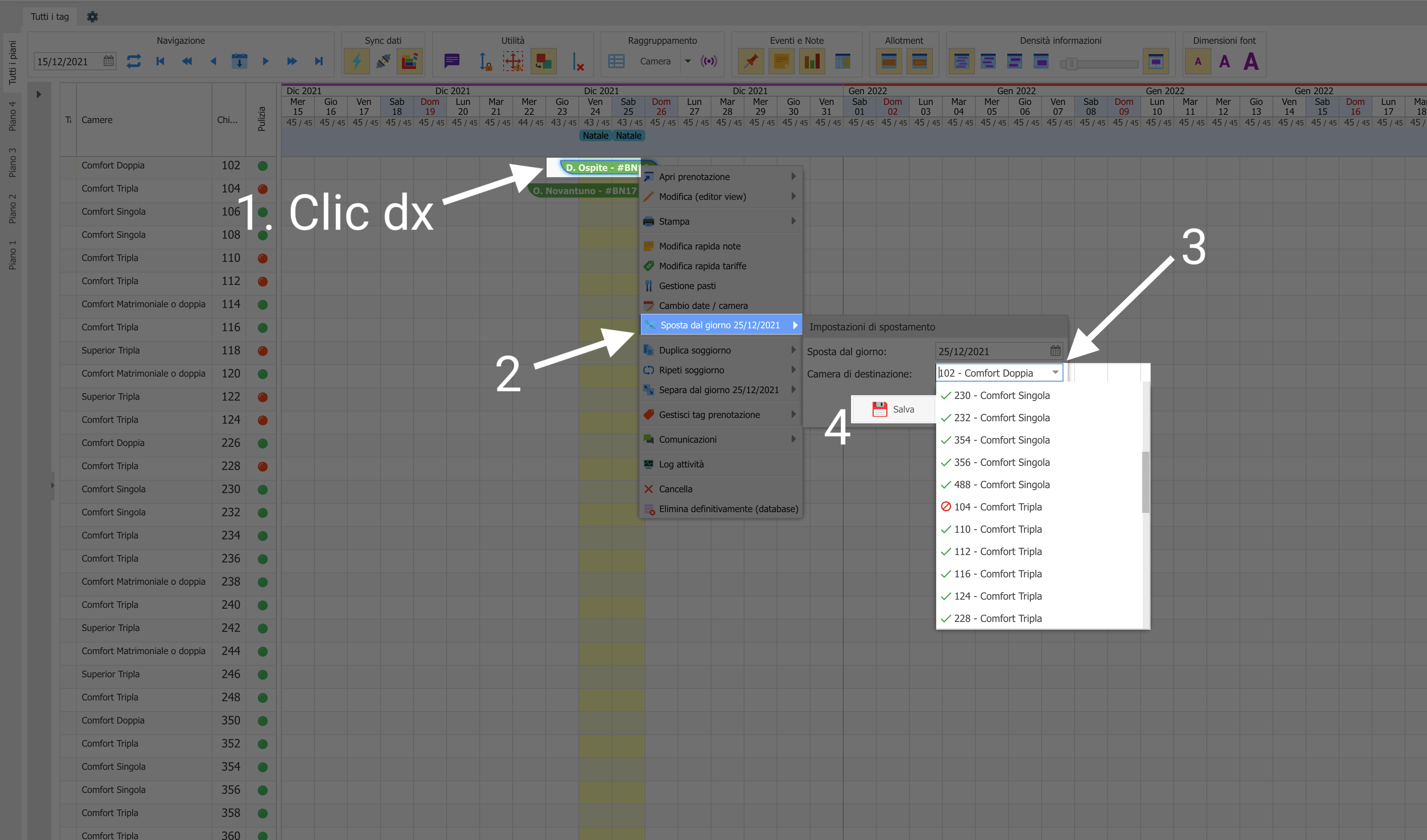Expand the left panel with the top triangle
Screen dimensions: 1427x840
pyautogui.click(x=38, y=95)
